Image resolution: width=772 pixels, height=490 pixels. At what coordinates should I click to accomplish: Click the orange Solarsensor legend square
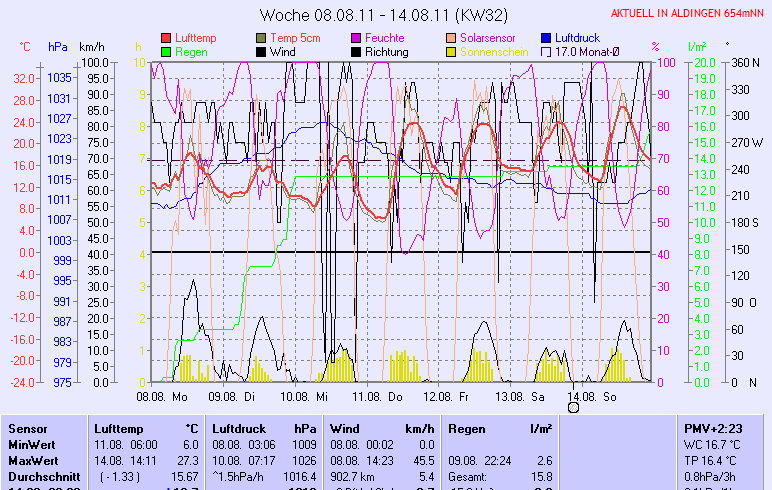pyautogui.click(x=452, y=38)
